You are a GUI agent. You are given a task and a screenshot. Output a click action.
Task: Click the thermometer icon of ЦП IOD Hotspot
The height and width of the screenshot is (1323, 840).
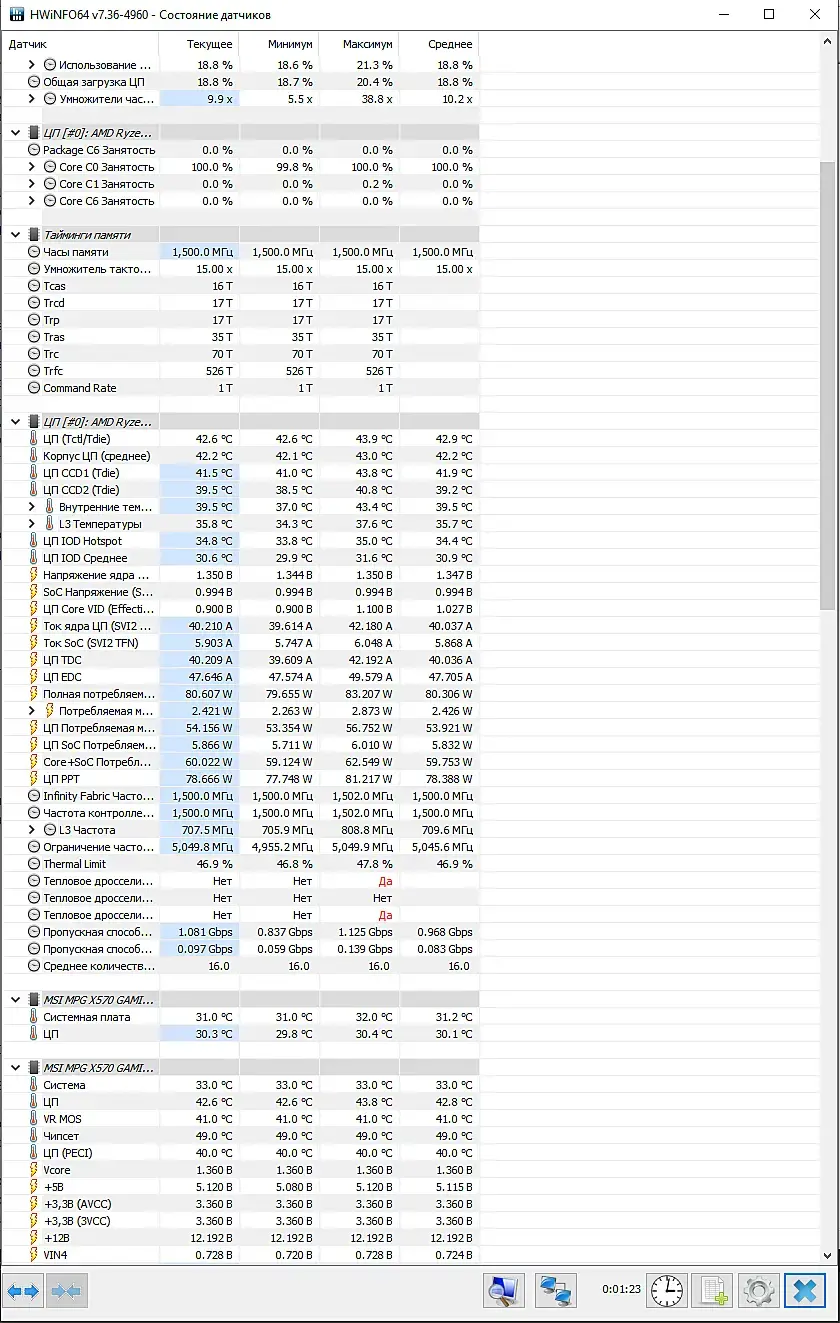(x=34, y=541)
